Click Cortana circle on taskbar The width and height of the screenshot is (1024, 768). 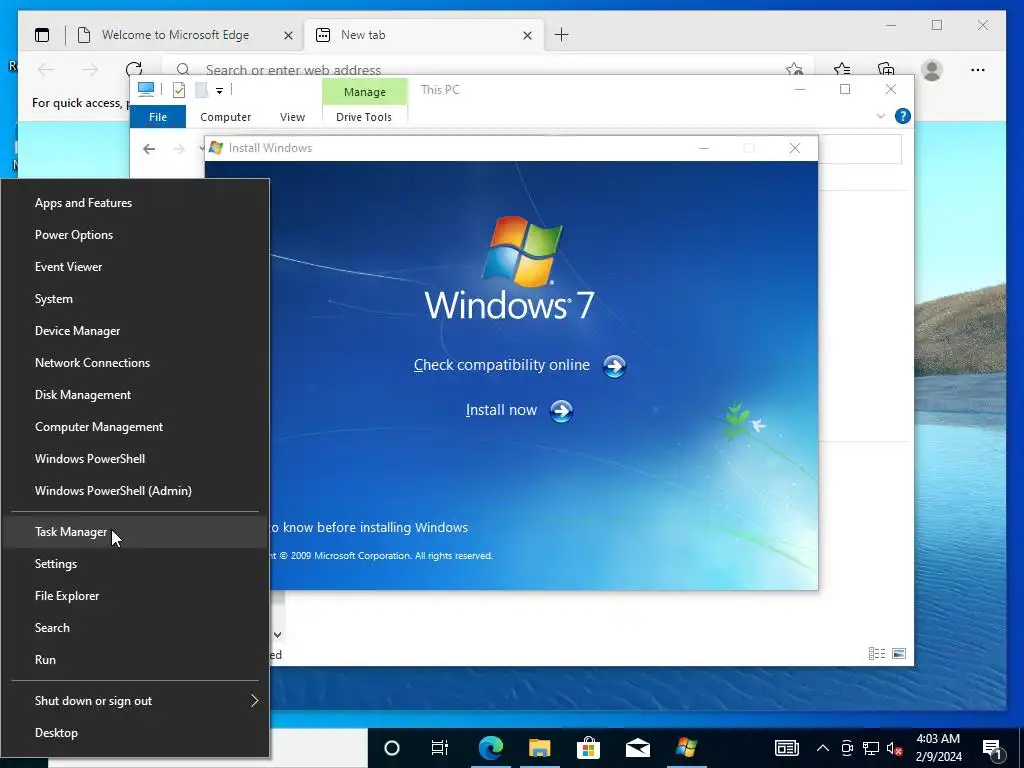tap(392, 748)
